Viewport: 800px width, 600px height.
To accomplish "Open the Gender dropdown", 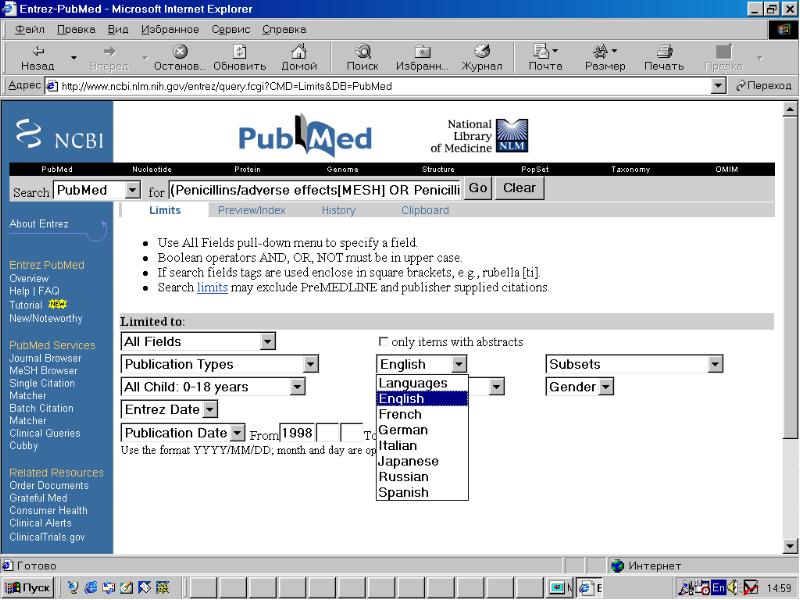I will click(x=579, y=387).
